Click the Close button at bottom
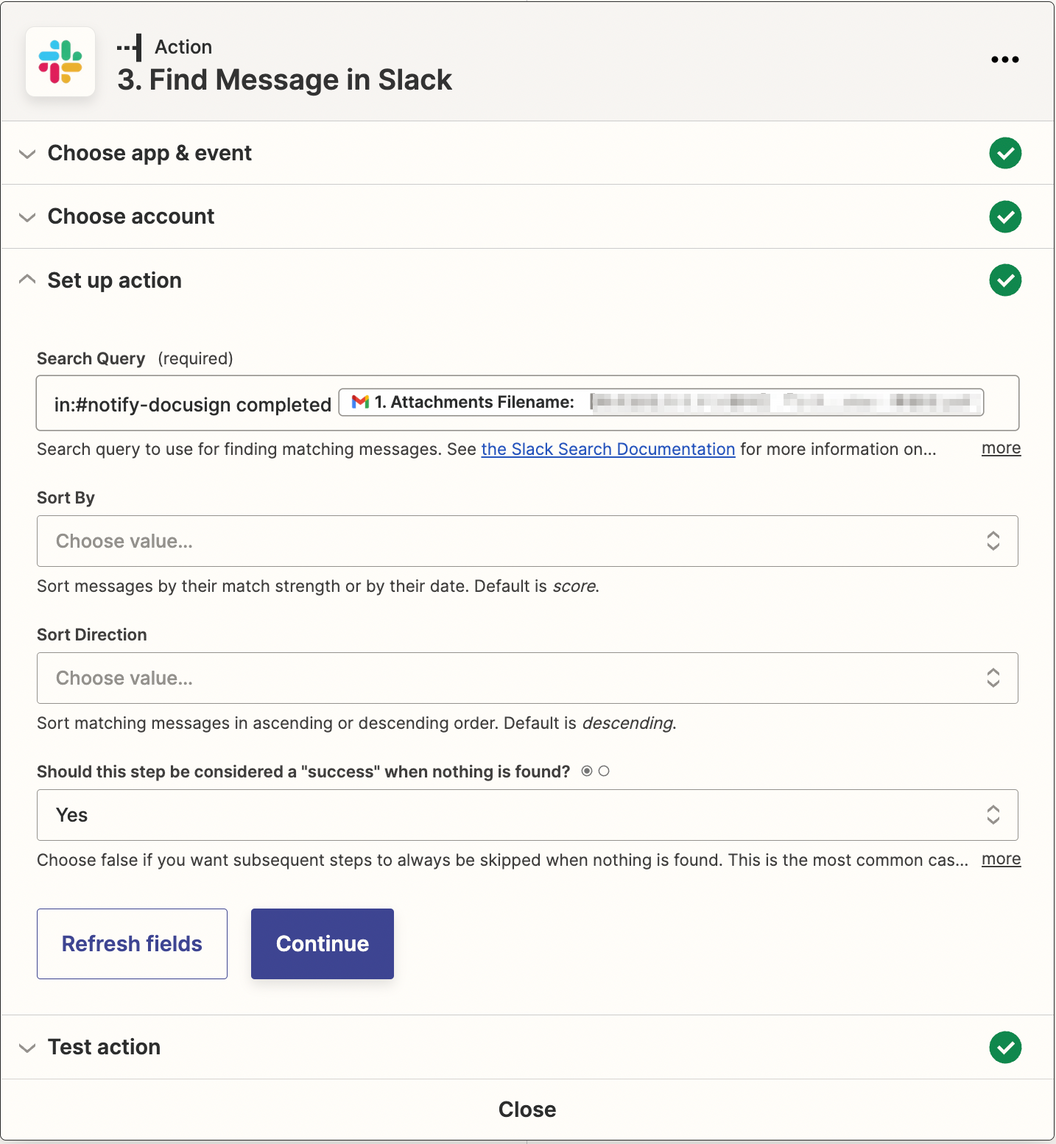 [527, 1110]
